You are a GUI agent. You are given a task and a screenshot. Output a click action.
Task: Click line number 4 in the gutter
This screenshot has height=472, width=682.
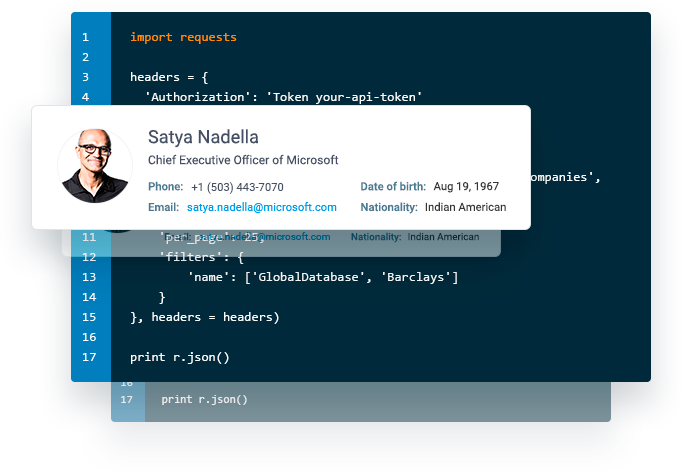(86, 97)
